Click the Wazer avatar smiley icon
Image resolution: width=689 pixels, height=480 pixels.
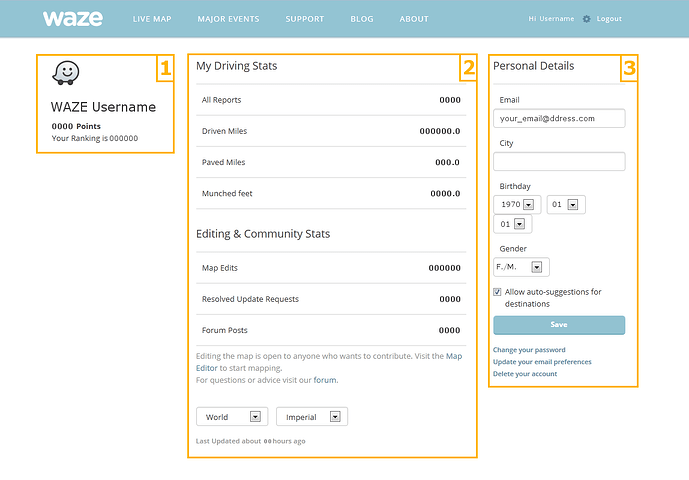(66, 74)
